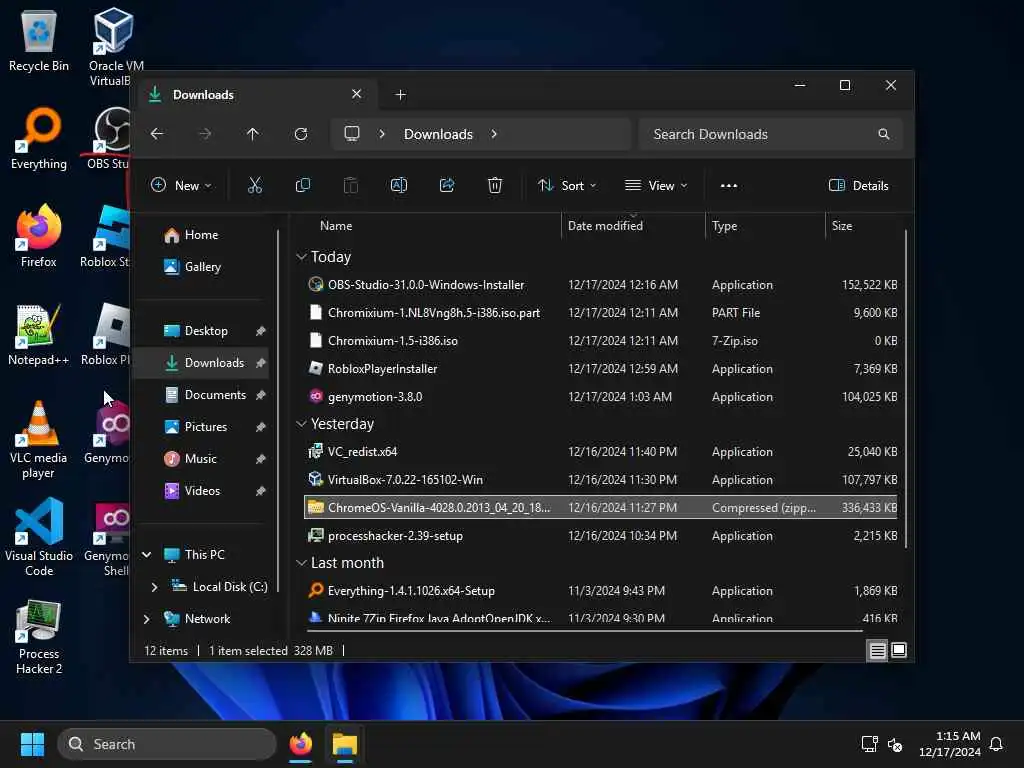Screen dimensions: 1024x768
Task: Go up one folder level
Action: pos(253,134)
